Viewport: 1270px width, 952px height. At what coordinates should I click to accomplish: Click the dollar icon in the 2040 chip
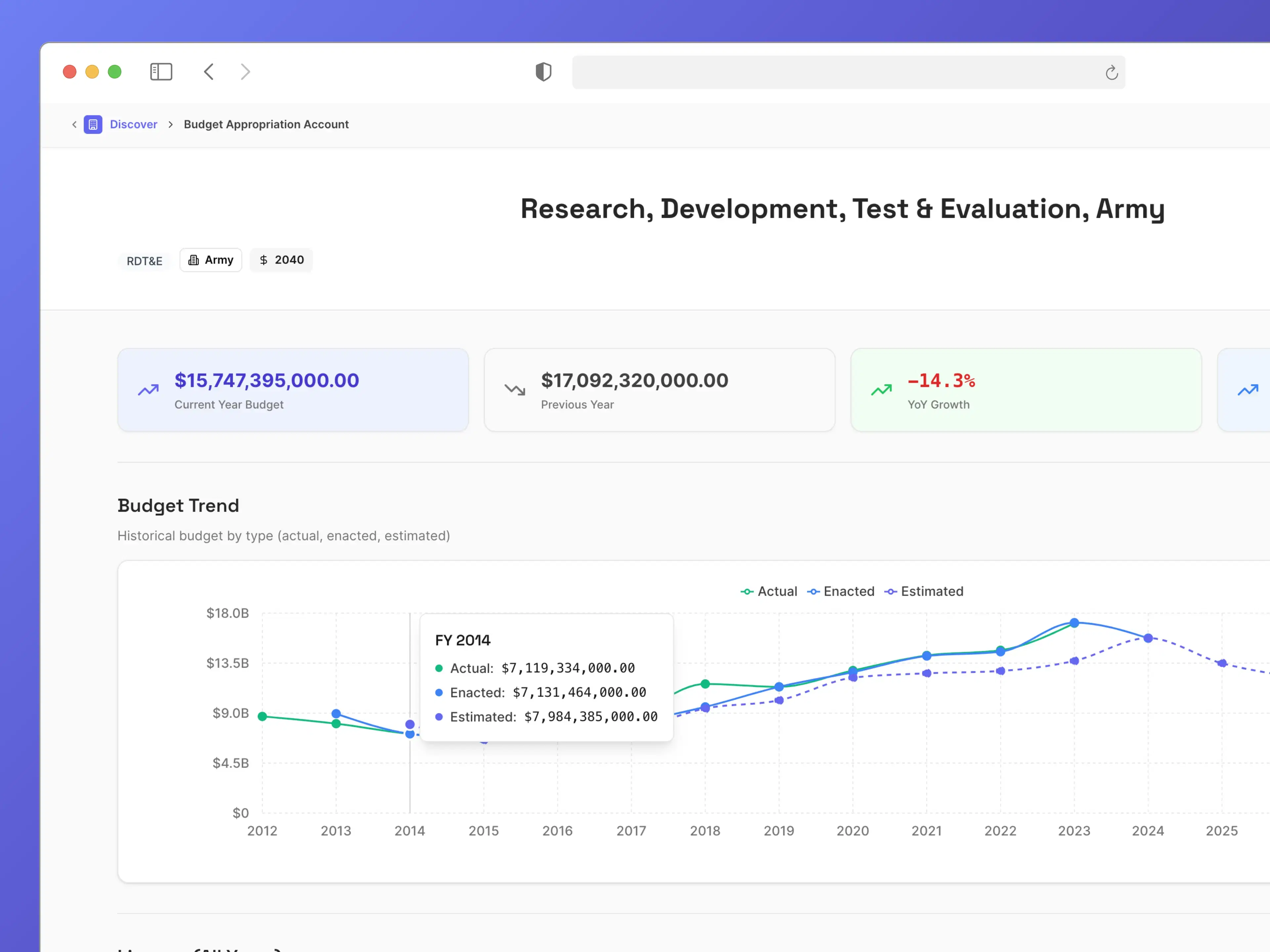(264, 260)
